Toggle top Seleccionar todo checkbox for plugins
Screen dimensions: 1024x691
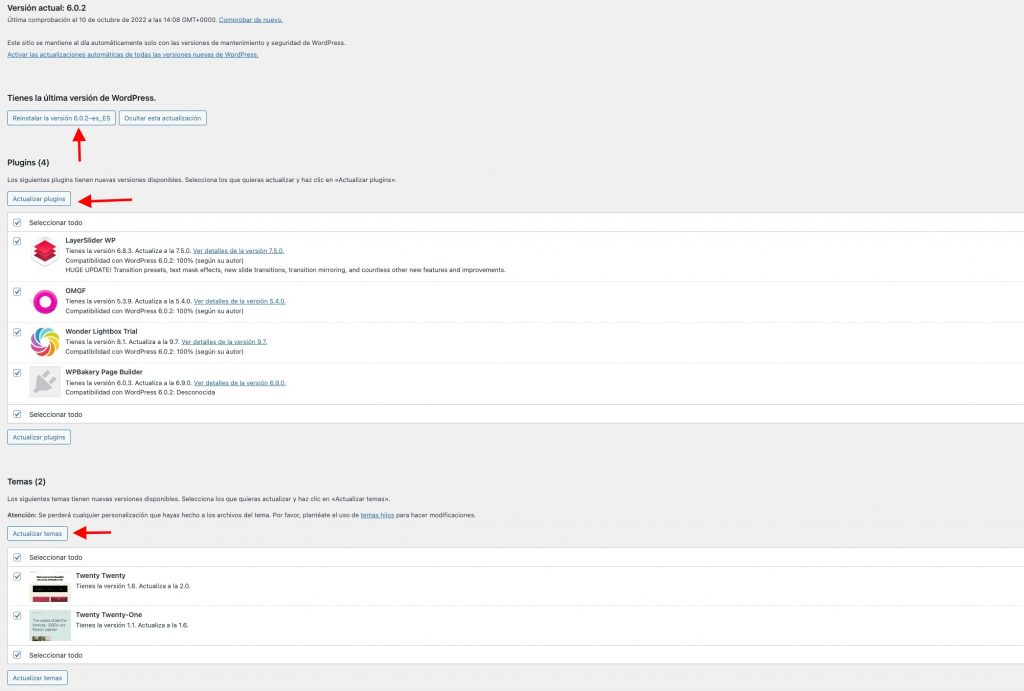point(17,223)
